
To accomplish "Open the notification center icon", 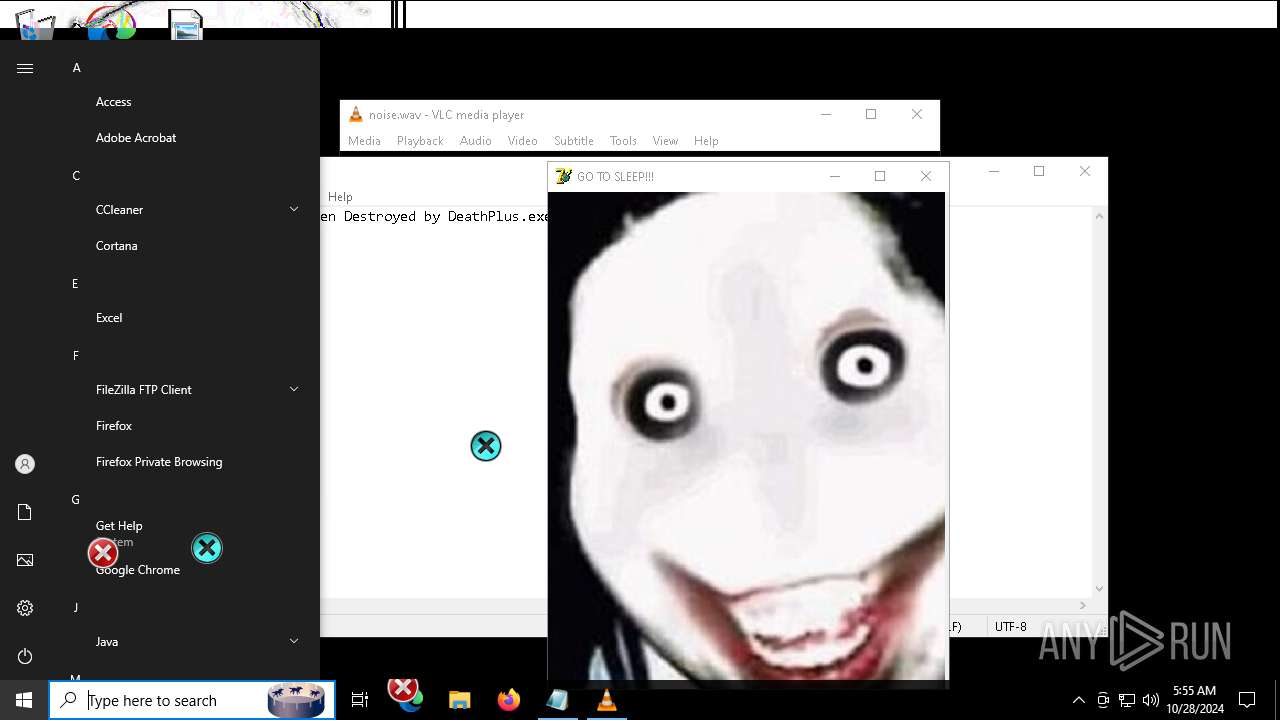I will point(1247,700).
